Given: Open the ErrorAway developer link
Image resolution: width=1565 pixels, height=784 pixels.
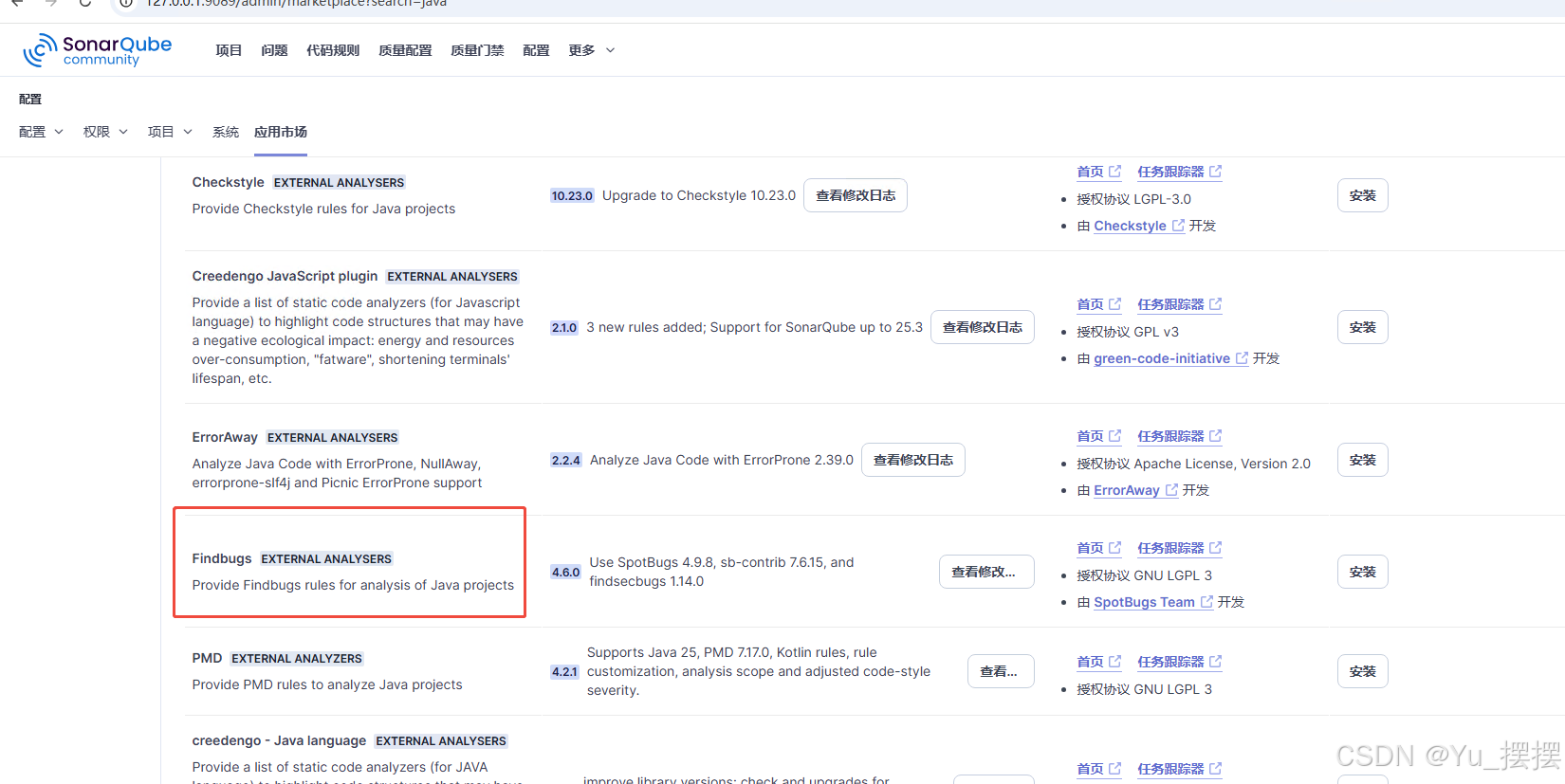Looking at the screenshot, I should tap(1136, 490).
